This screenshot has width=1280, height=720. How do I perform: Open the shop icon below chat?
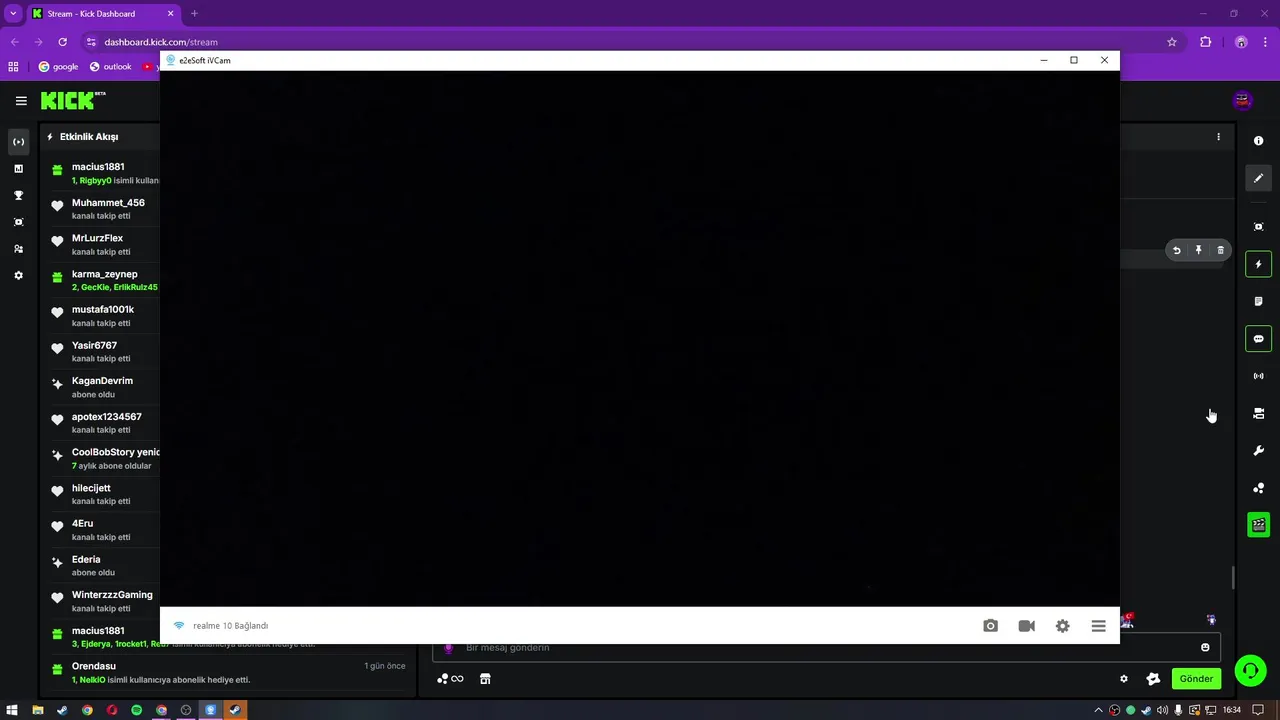485,679
